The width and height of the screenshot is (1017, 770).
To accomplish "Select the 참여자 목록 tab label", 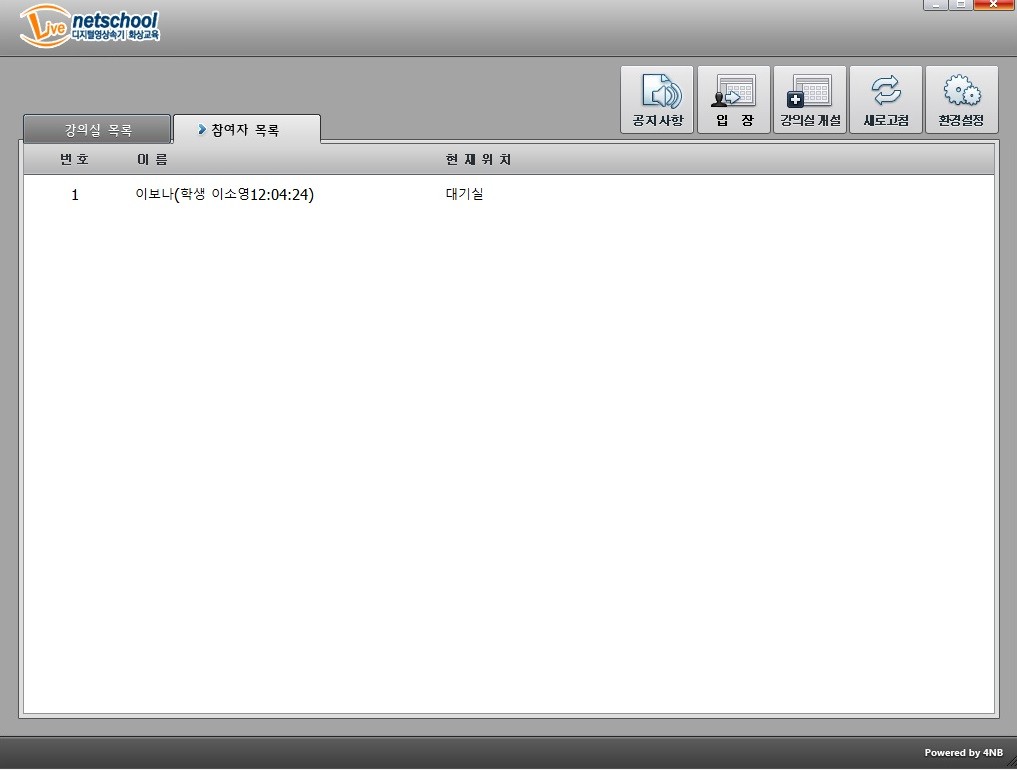I will click(x=246, y=130).
